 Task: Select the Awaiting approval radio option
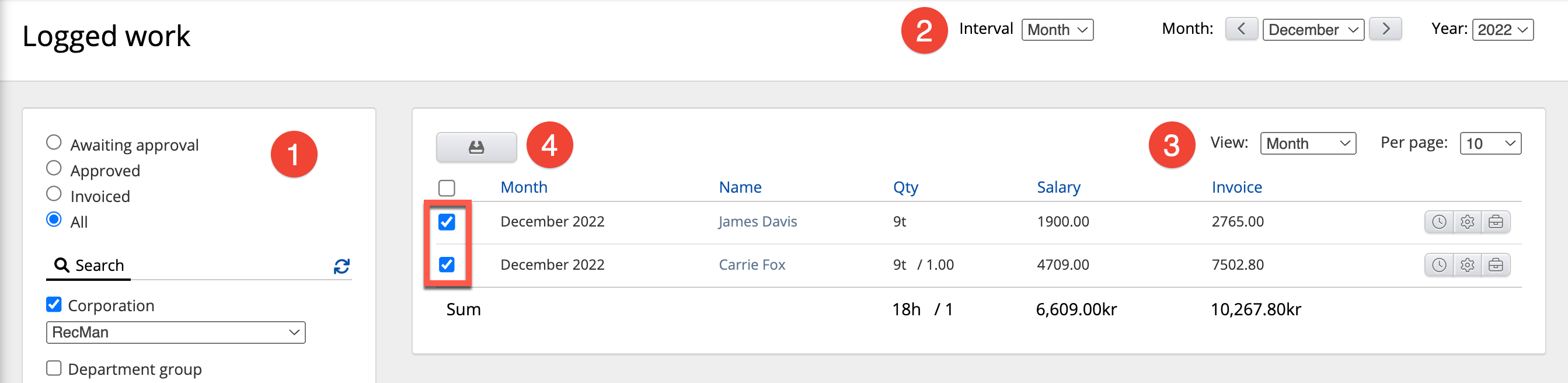point(54,142)
